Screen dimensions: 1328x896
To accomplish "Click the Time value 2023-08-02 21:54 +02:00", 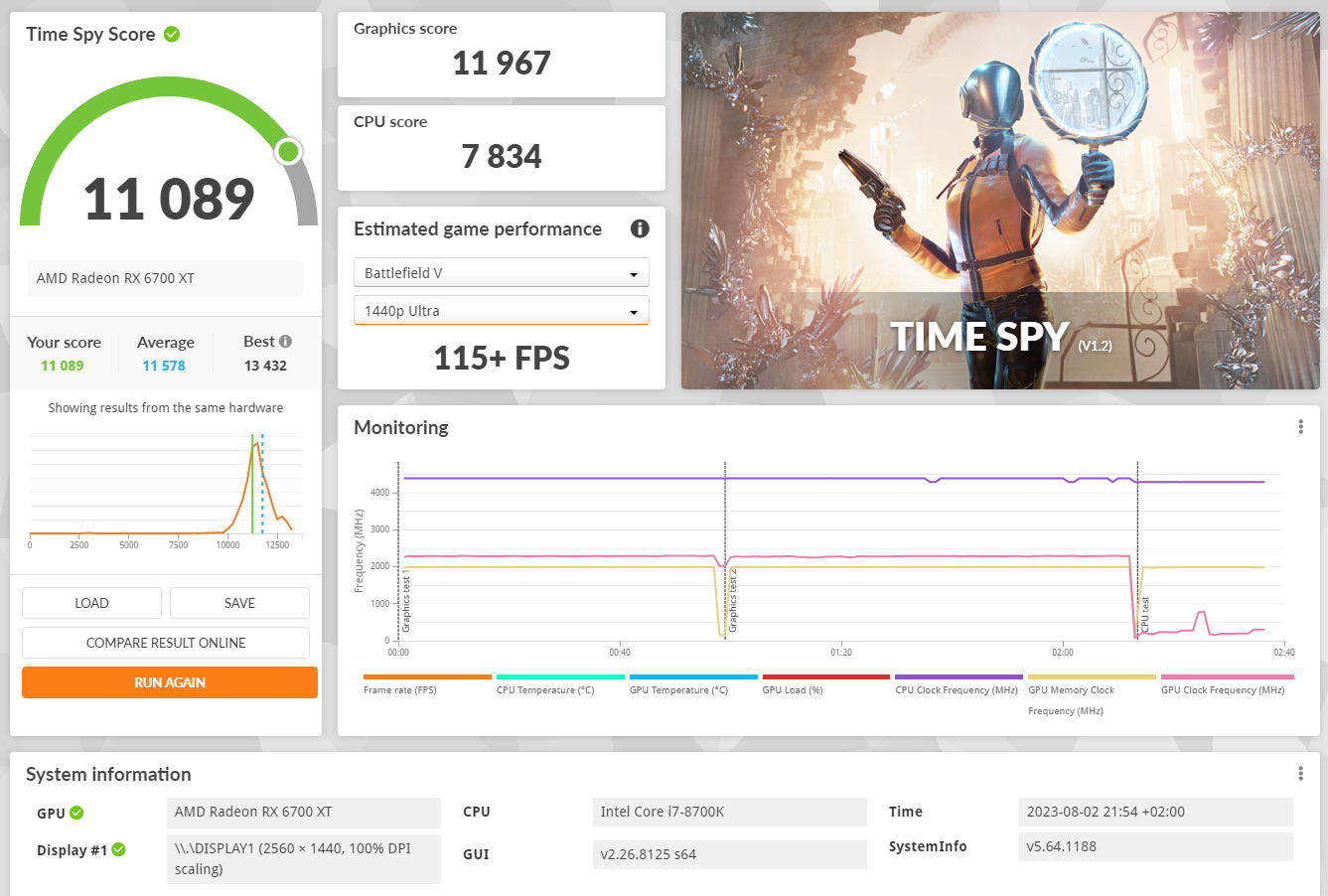I will coord(1156,812).
